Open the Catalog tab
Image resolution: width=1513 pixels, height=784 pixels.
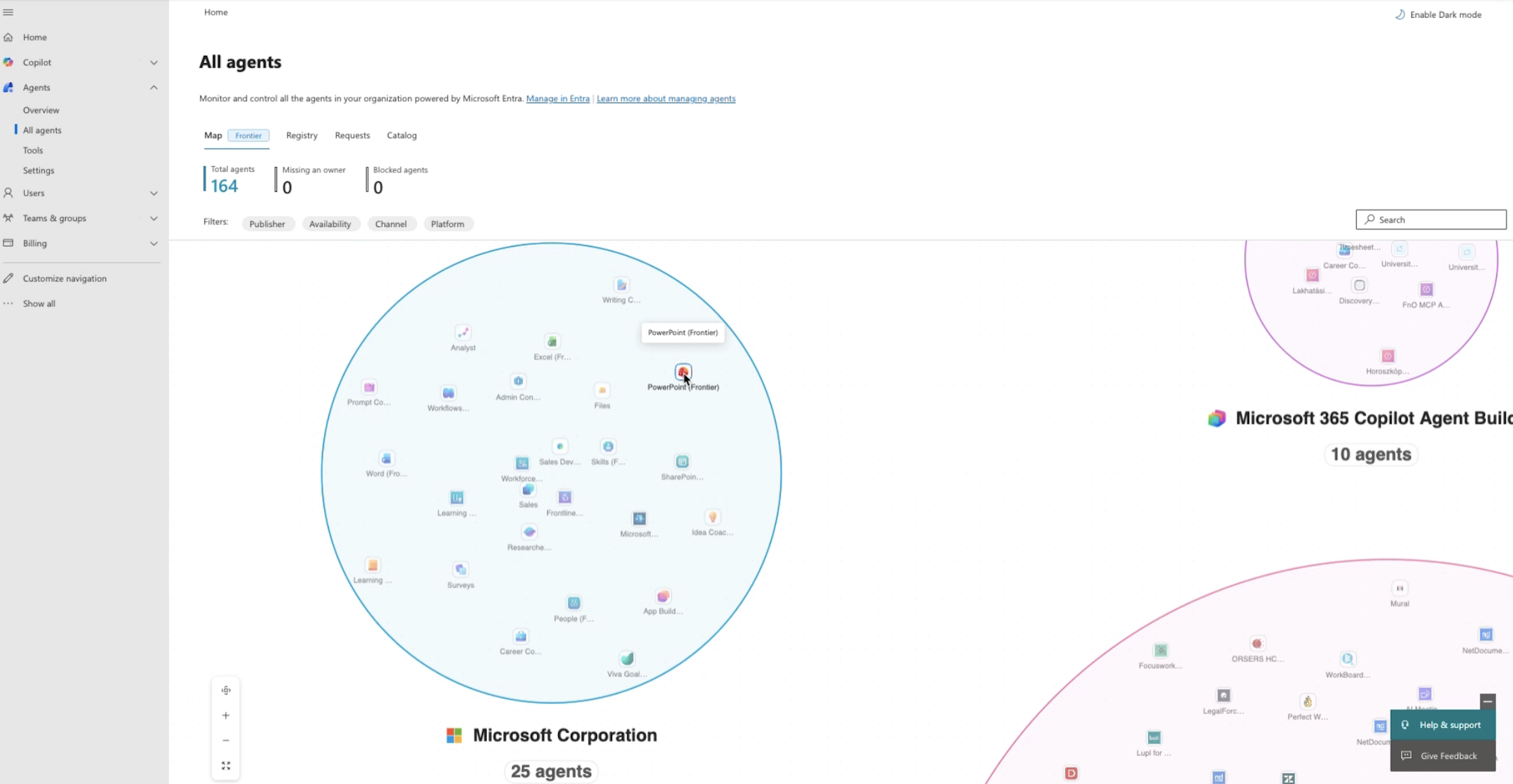pyautogui.click(x=401, y=135)
